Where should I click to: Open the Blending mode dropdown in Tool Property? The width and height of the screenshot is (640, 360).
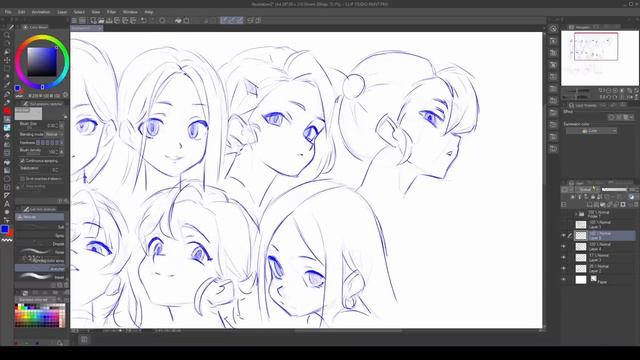pyautogui.click(x=54, y=134)
